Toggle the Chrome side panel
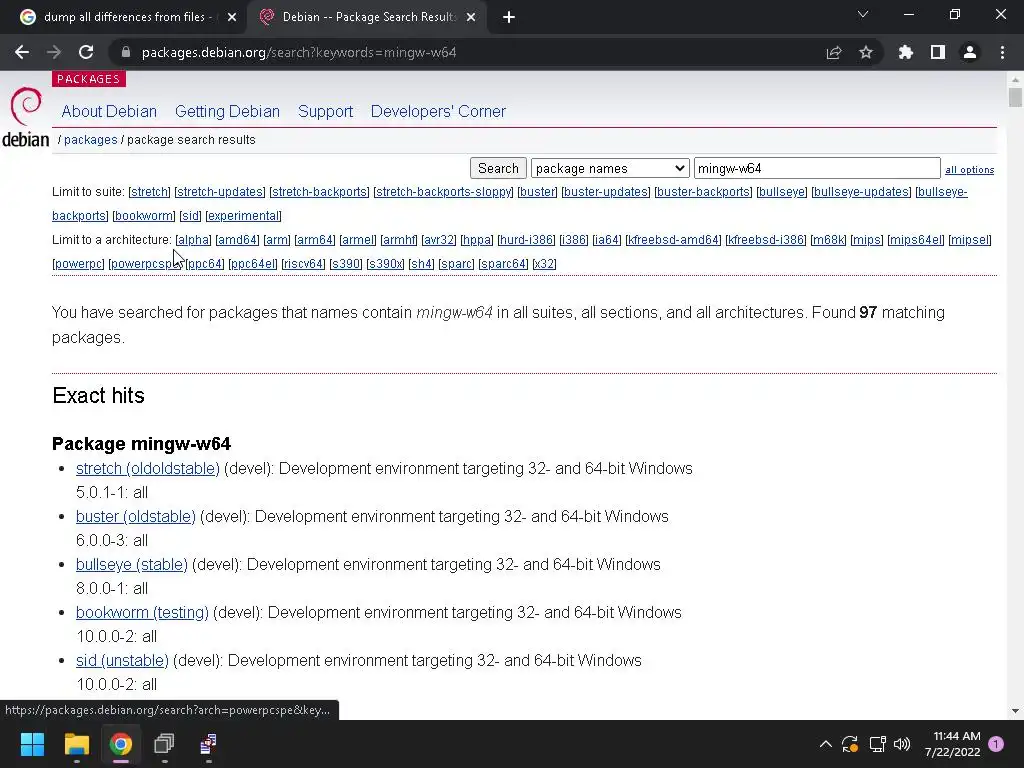 938,52
